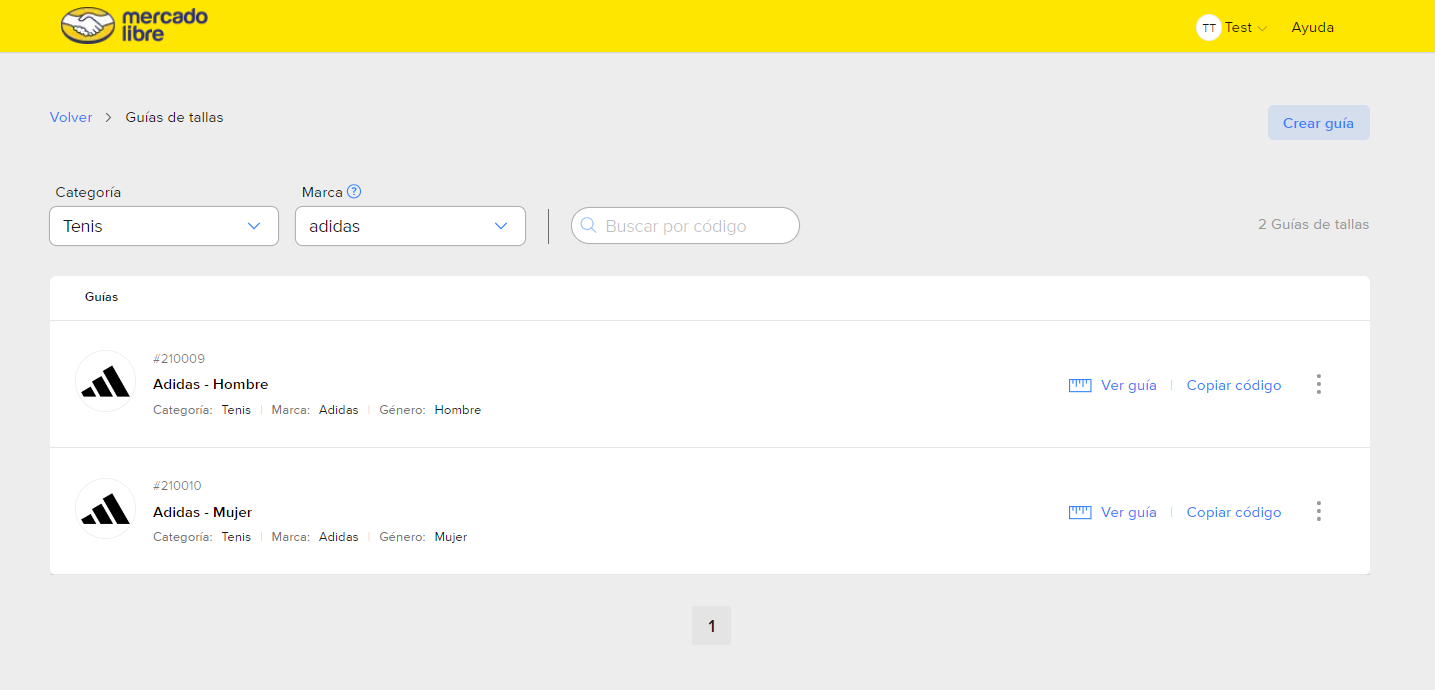Open the Marca dropdown showing adidas
The image size is (1435, 690).
click(x=410, y=226)
